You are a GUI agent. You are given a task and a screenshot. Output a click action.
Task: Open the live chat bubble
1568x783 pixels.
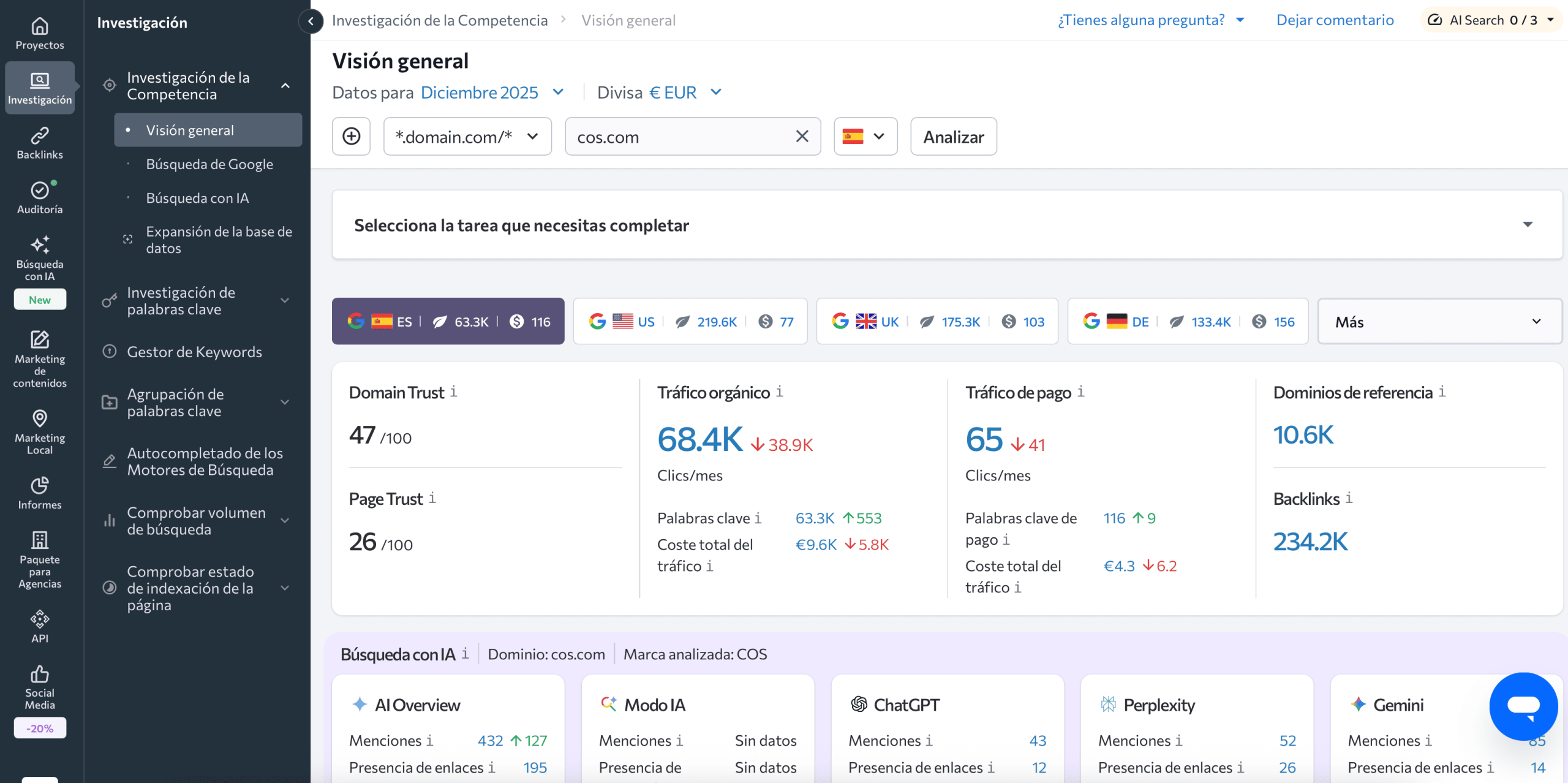[1523, 706]
